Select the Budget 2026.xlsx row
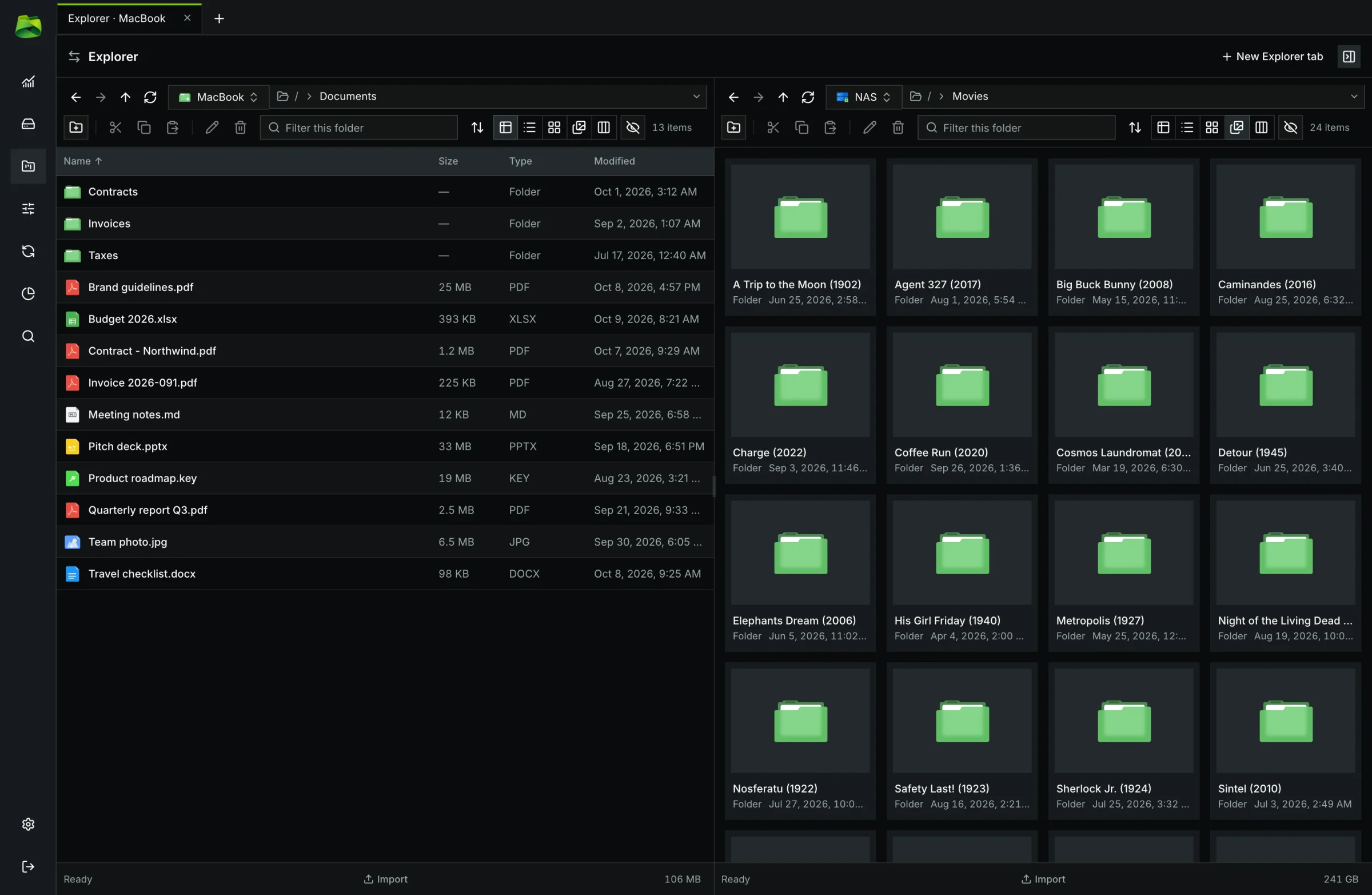 [x=385, y=319]
